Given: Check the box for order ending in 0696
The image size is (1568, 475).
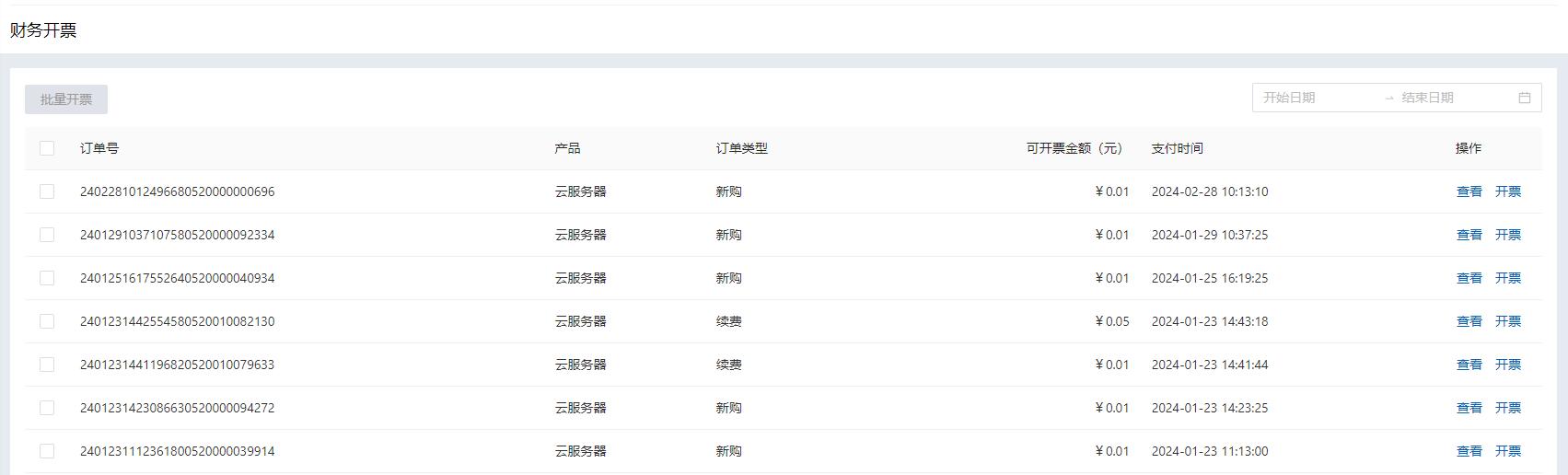Looking at the screenshot, I should point(47,191).
